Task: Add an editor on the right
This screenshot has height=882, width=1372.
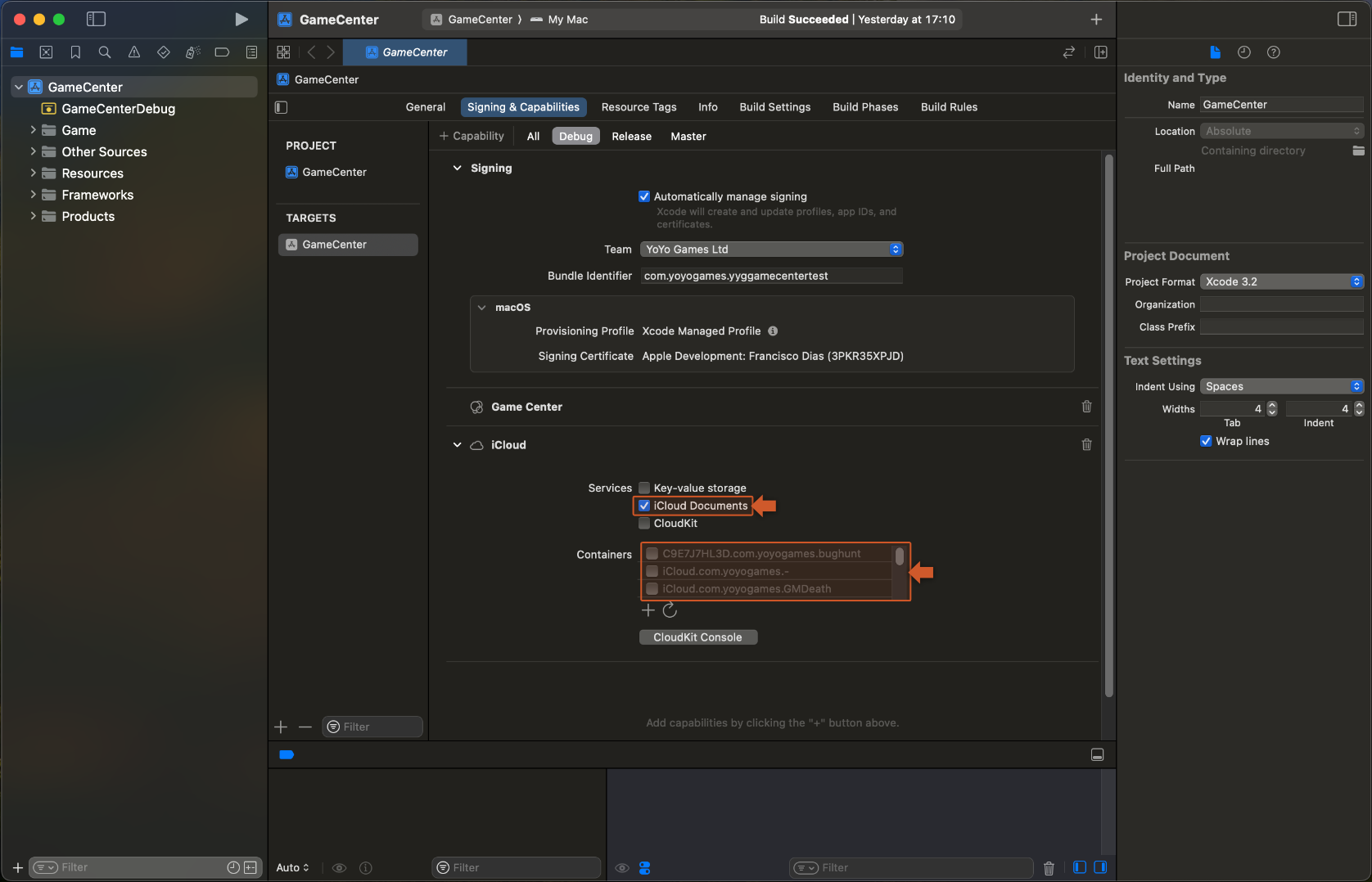Action: point(1101,52)
